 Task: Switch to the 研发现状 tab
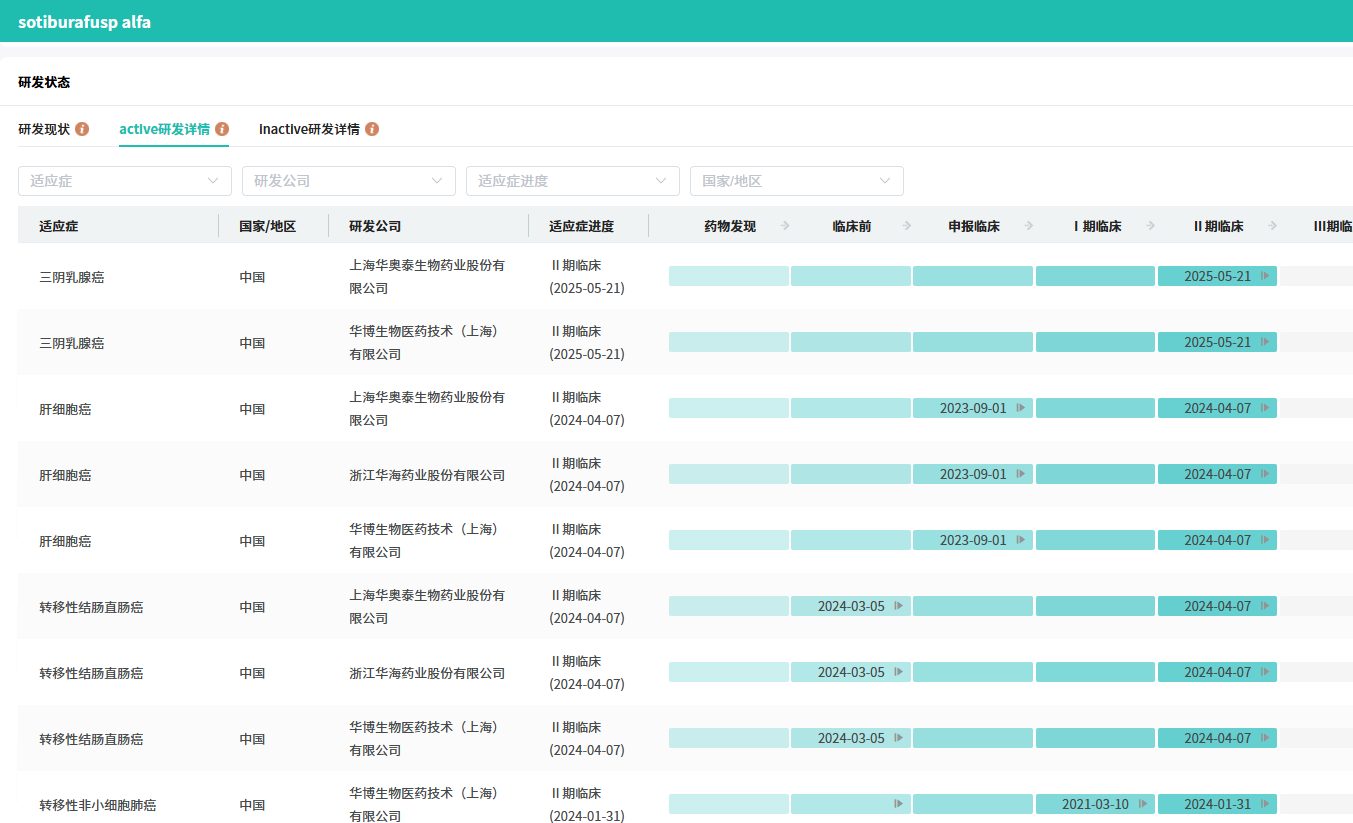point(44,129)
